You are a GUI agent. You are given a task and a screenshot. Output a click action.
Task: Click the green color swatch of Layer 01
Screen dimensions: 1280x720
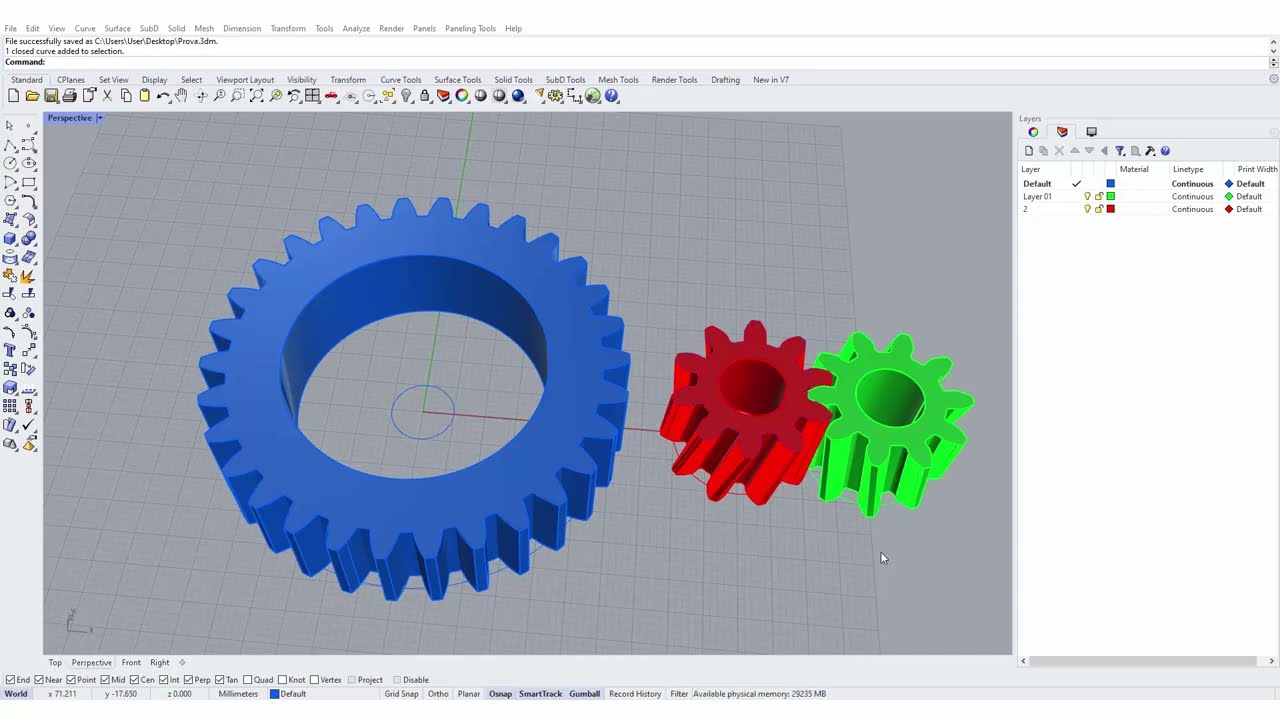(1110, 197)
